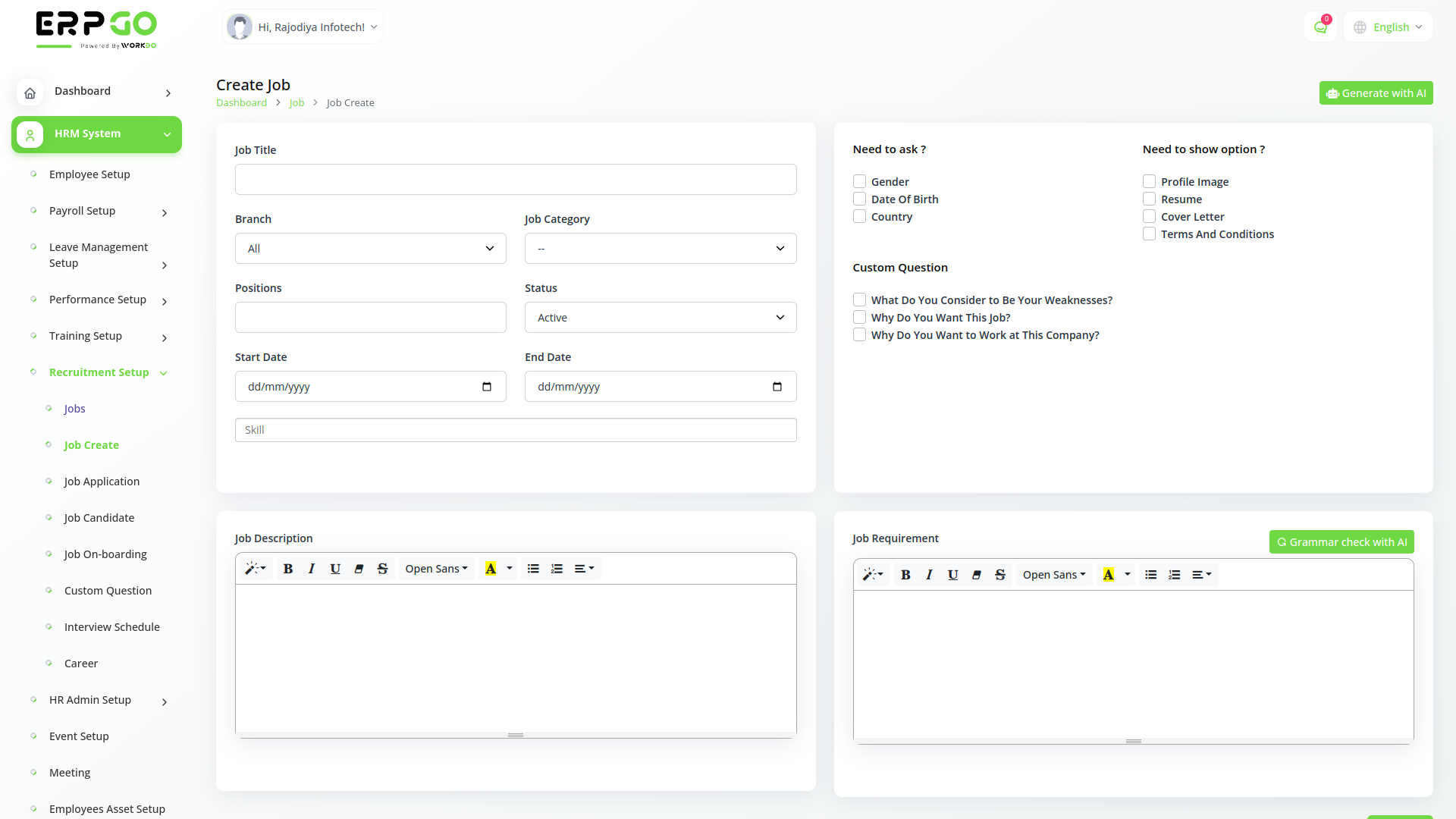Click the Generate with AI button
Image resolution: width=1456 pixels, height=819 pixels.
(x=1375, y=93)
